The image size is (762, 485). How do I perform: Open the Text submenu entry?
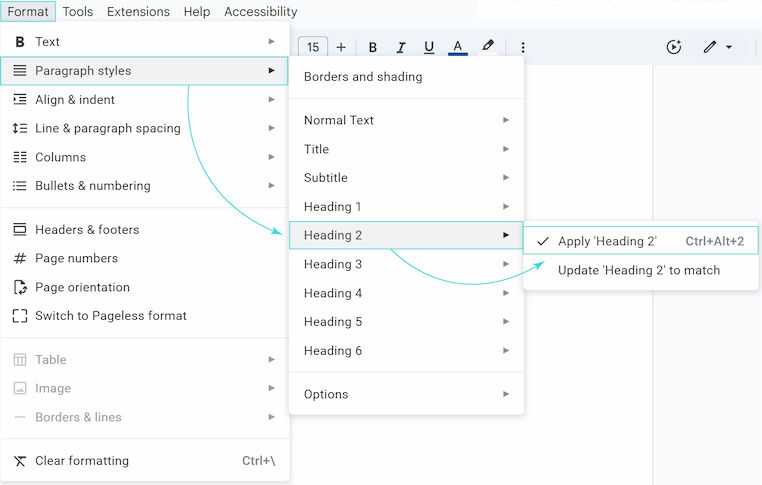(145, 42)
